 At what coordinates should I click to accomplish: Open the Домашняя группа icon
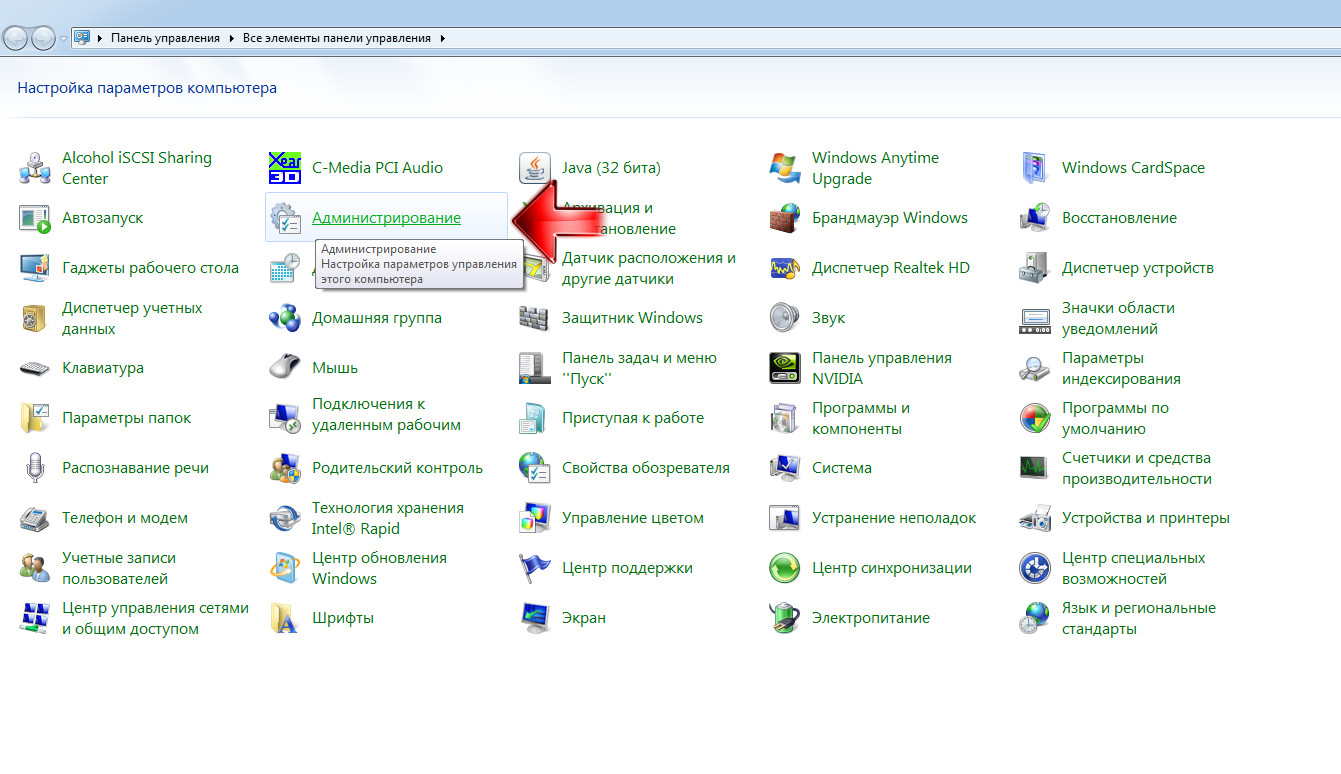click(x=285, y=318)
